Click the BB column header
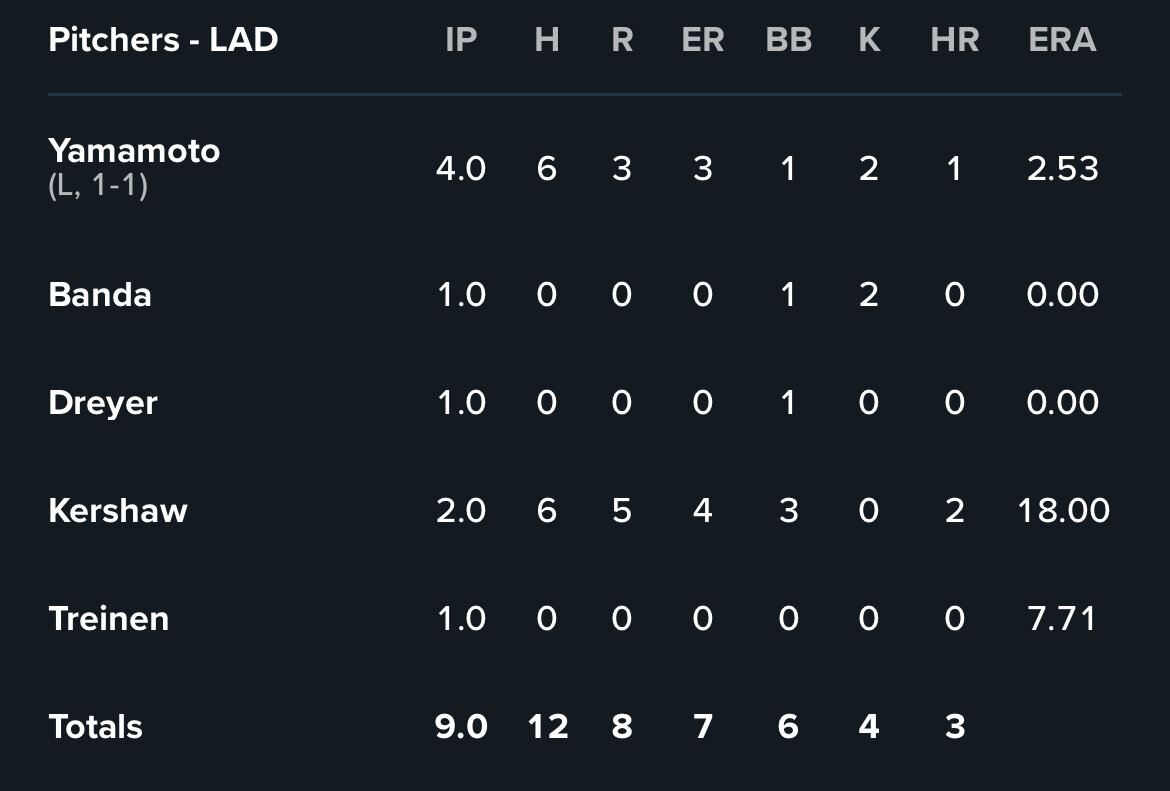1170x791 pixels. [788, 40]
